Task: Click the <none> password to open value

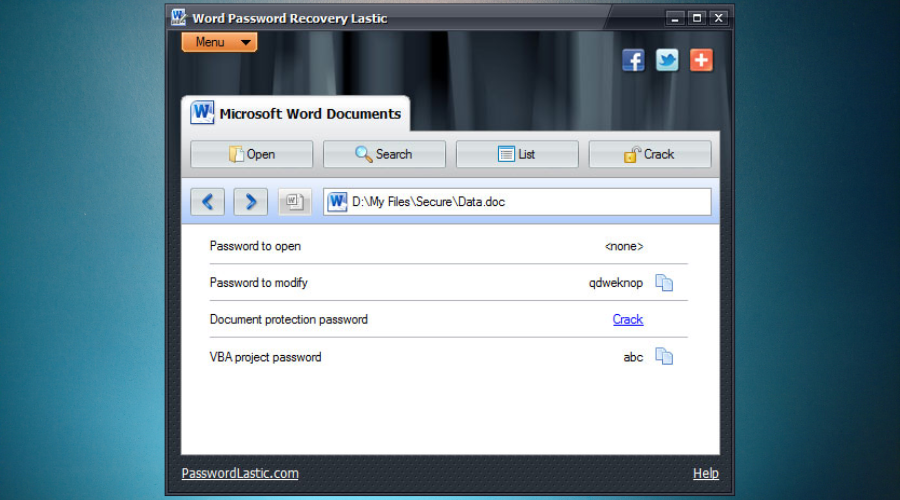Action: [x=624, y=246]
